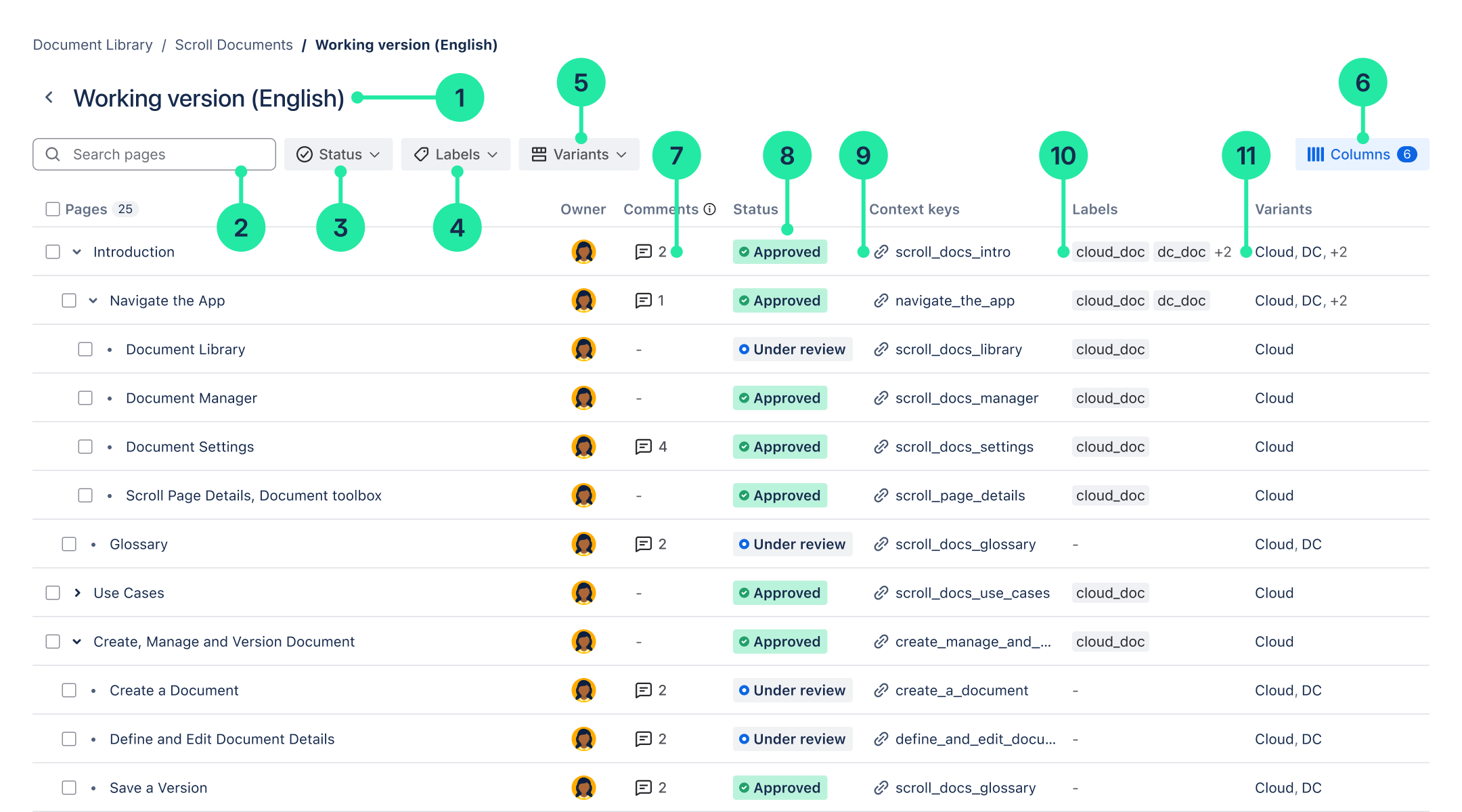Open comments icon in Introduction row
This screenshot has height=812, width=1462.
coord(643,252)
